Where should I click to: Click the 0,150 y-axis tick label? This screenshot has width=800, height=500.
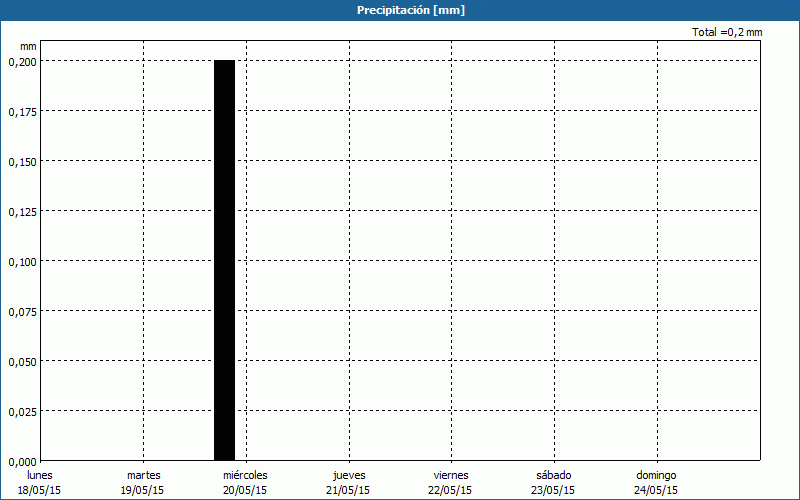[22, 161]
